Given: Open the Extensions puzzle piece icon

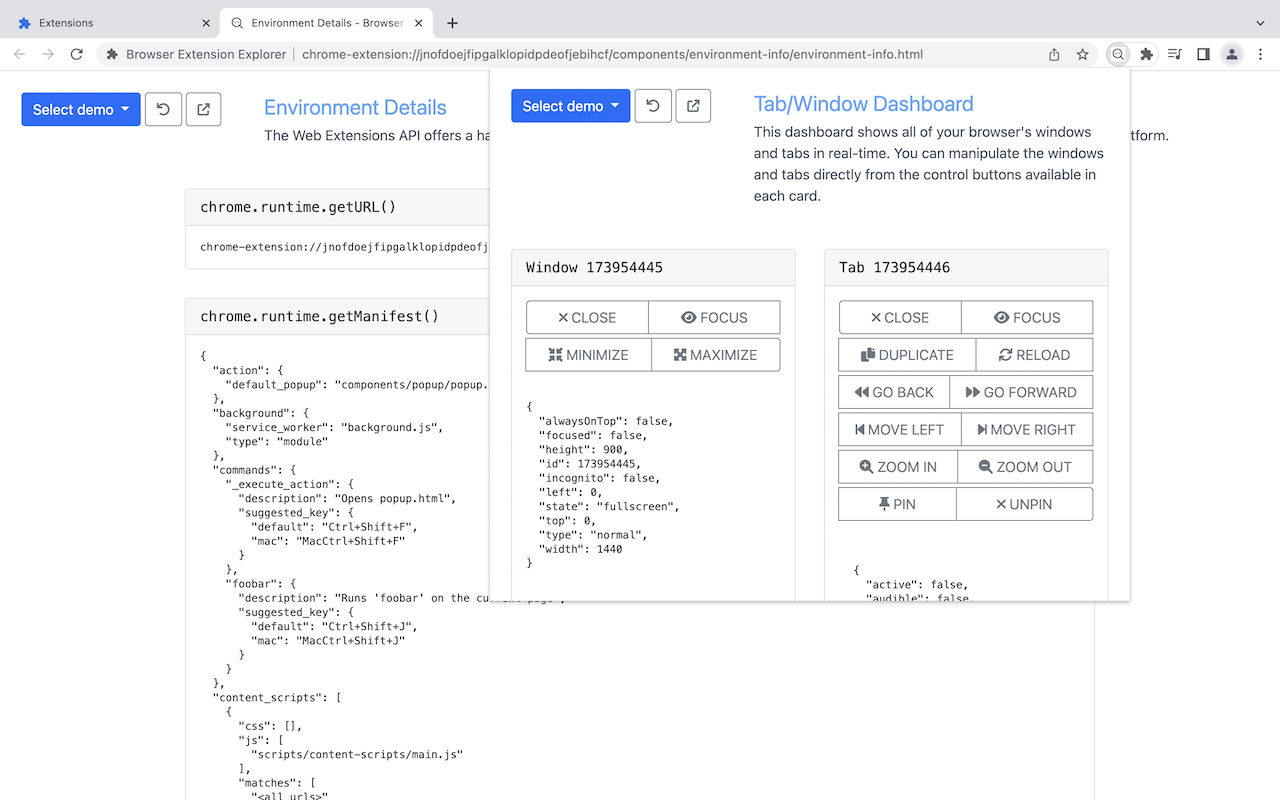Looking at the screenshot, I should [1146, 55].
